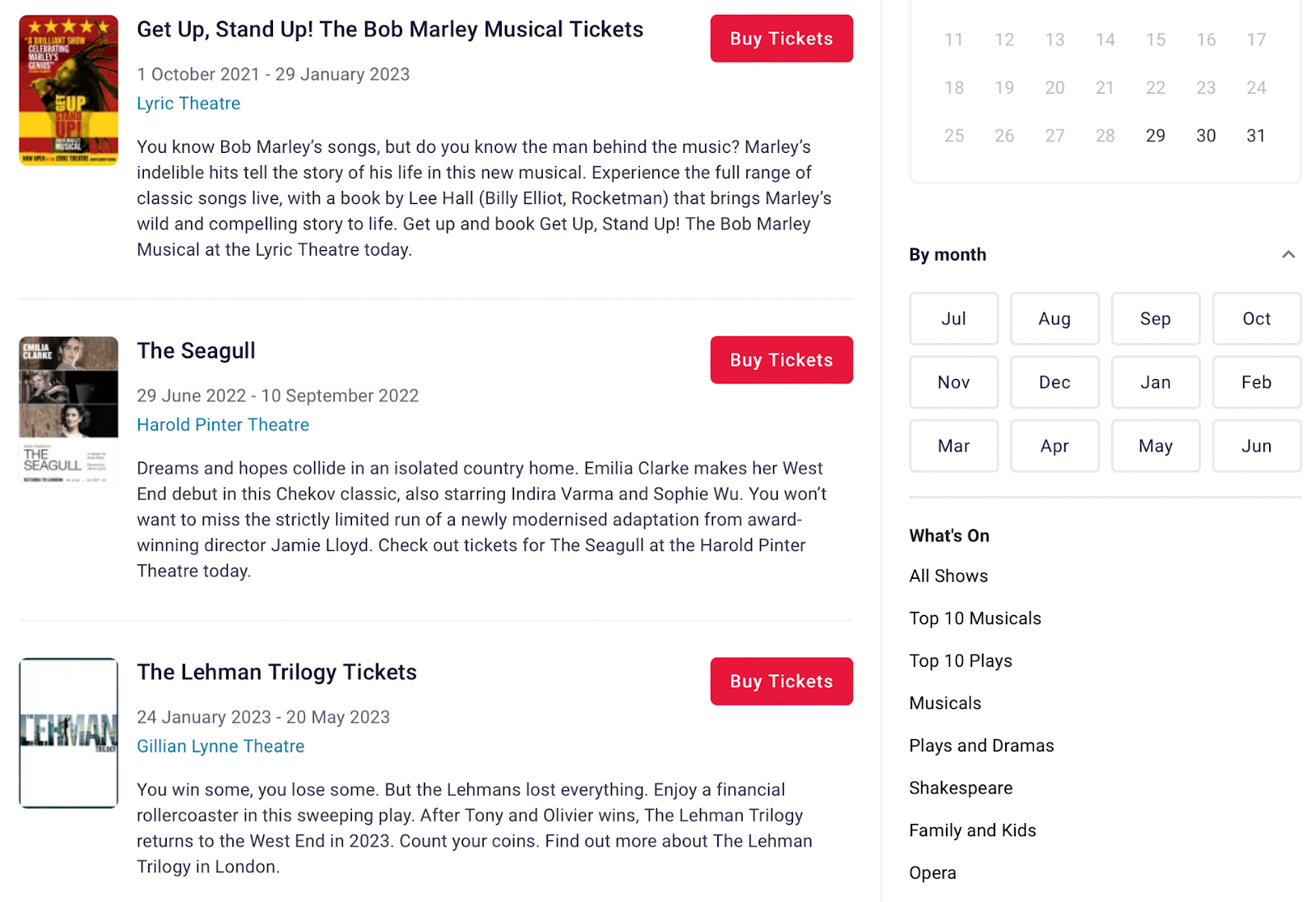This screenshot has height=902, width=1316.
Task: Filter shows by the month Mar
Action: point(953,446)
